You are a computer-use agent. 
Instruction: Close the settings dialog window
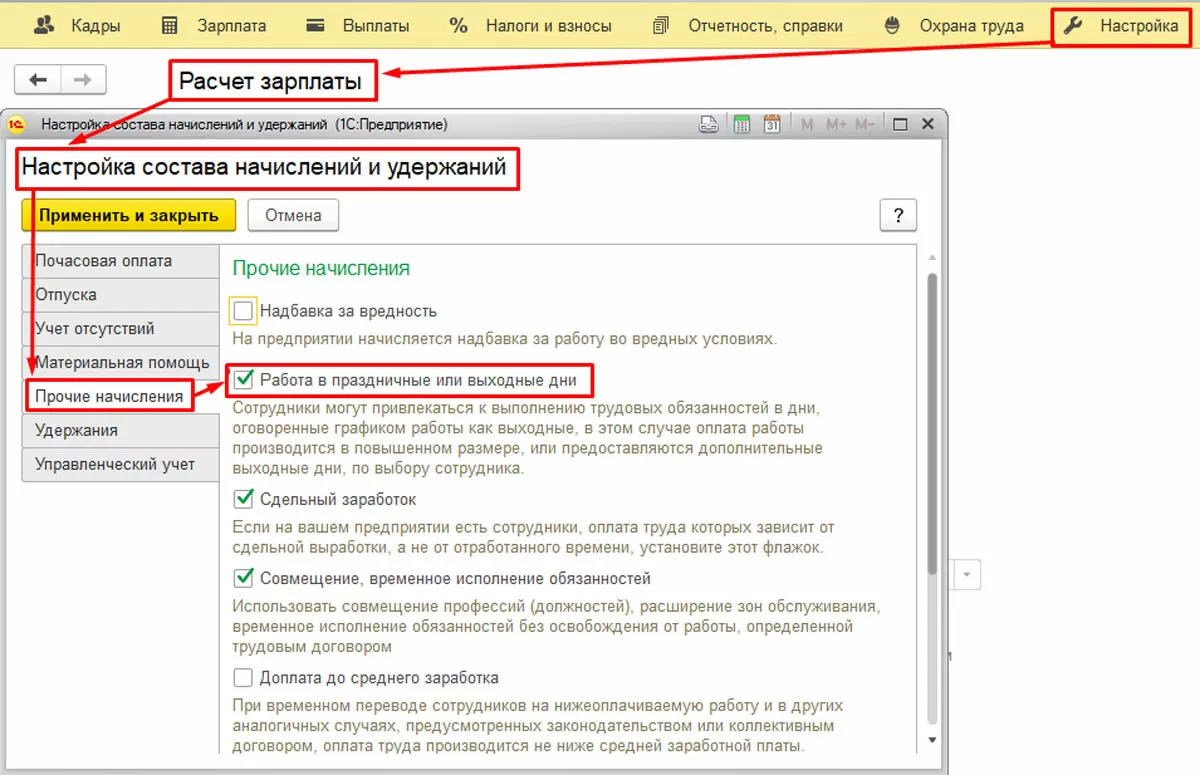[928, 125]
